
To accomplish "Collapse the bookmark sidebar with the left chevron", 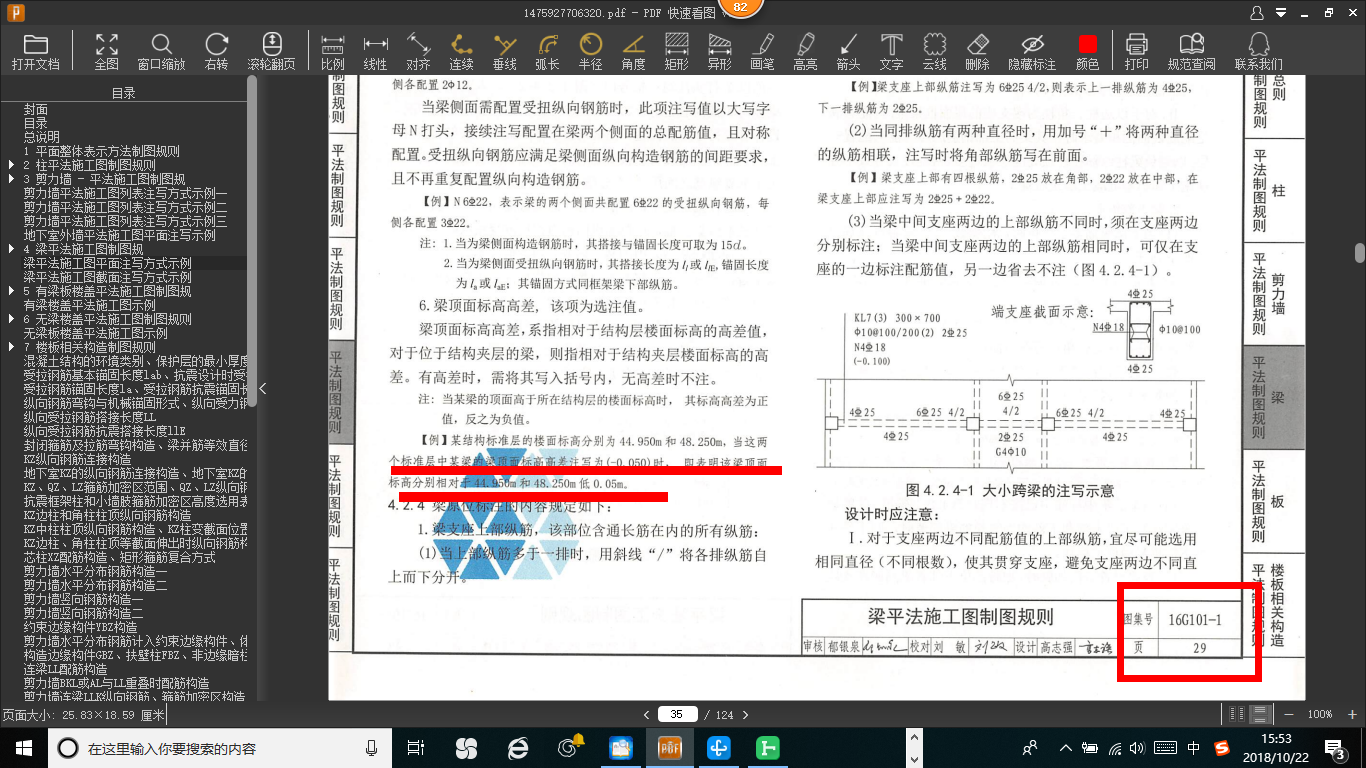I will click(x=262, y=389).
